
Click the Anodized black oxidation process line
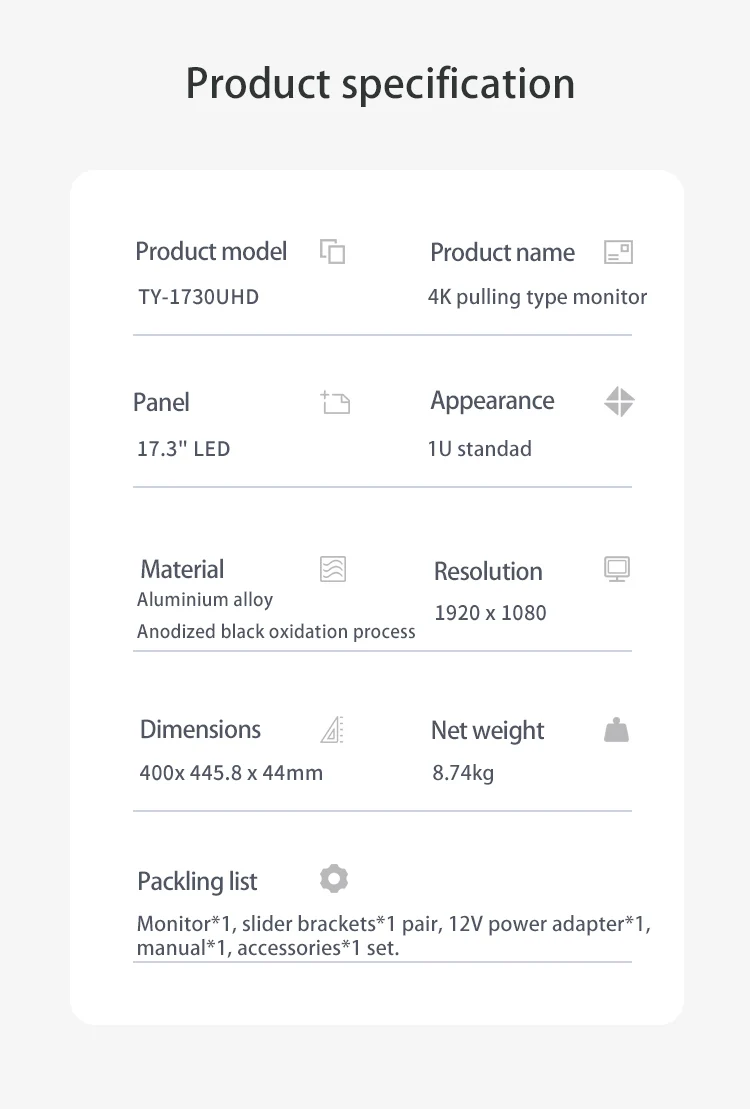coord(276,632)
